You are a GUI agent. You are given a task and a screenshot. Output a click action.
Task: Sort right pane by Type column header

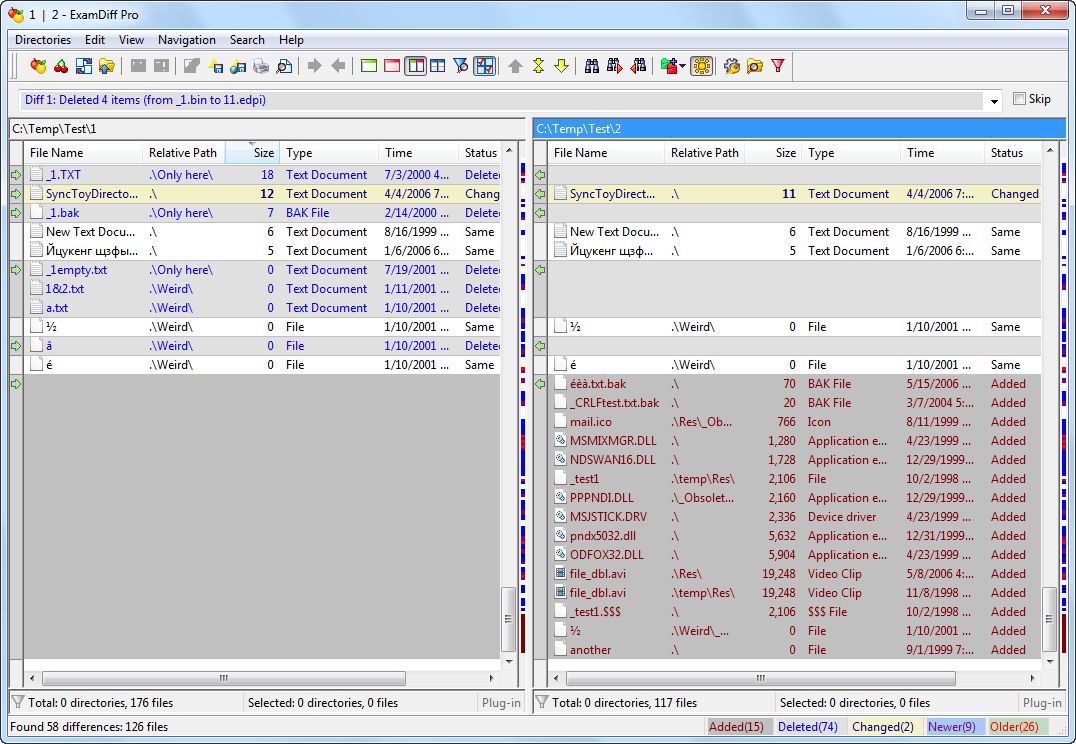[x=850, y=152]
